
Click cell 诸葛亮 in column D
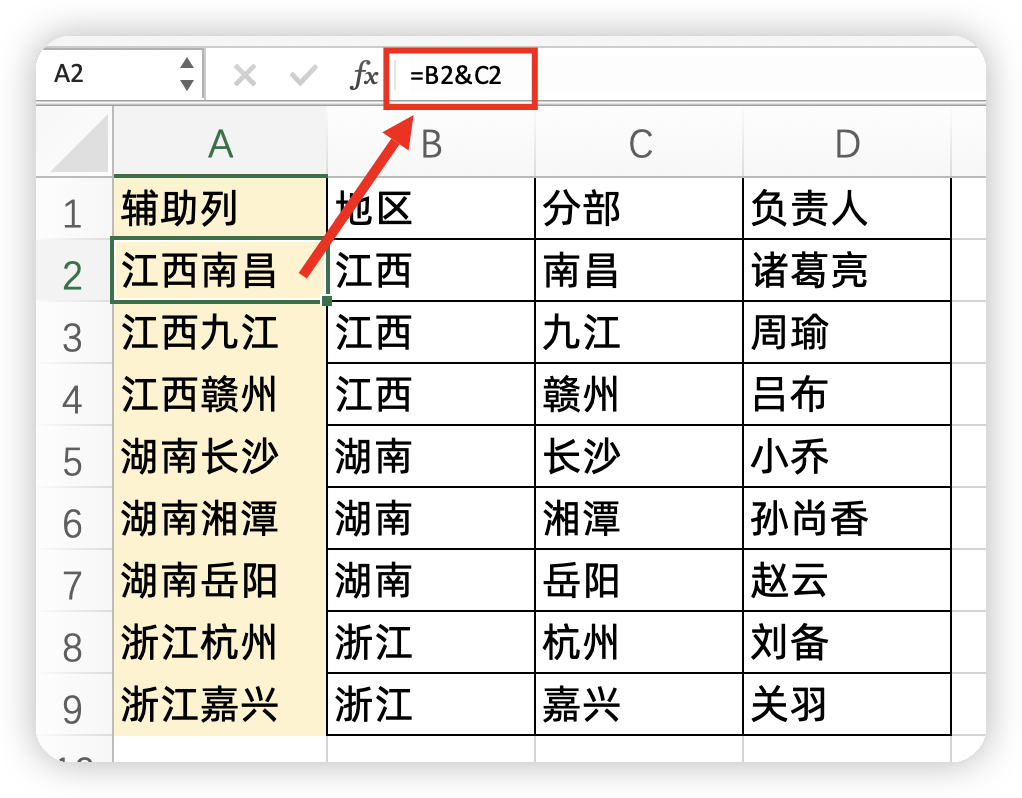(847, 271)
